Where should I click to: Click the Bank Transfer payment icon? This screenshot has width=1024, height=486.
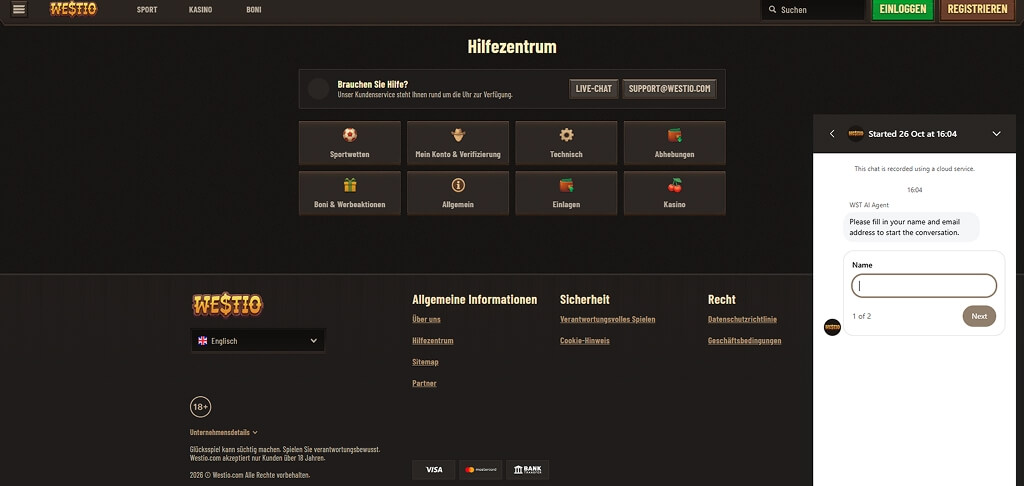click(x=528, y=470)
